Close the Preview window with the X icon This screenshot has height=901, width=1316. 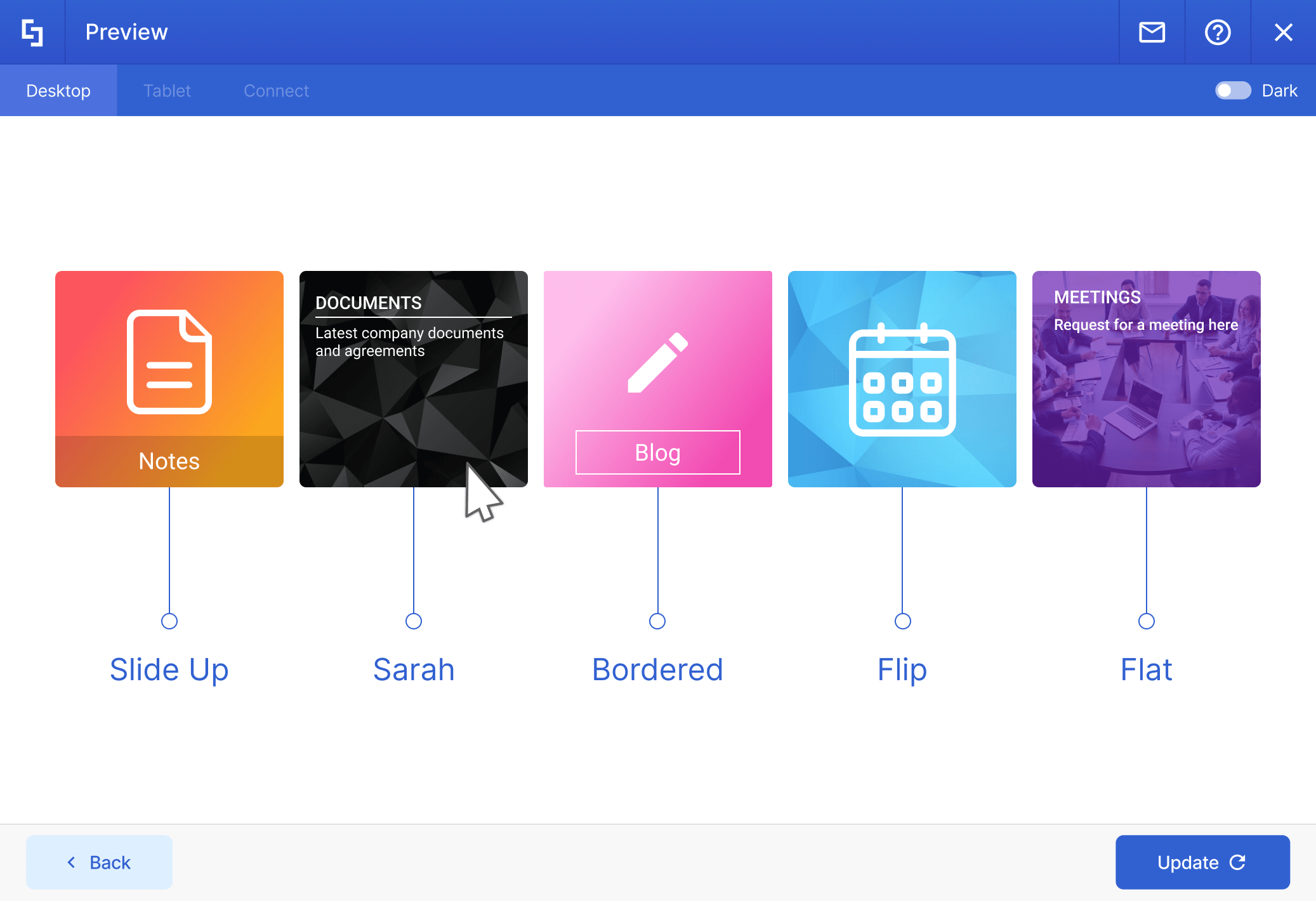coord(1283,32)
